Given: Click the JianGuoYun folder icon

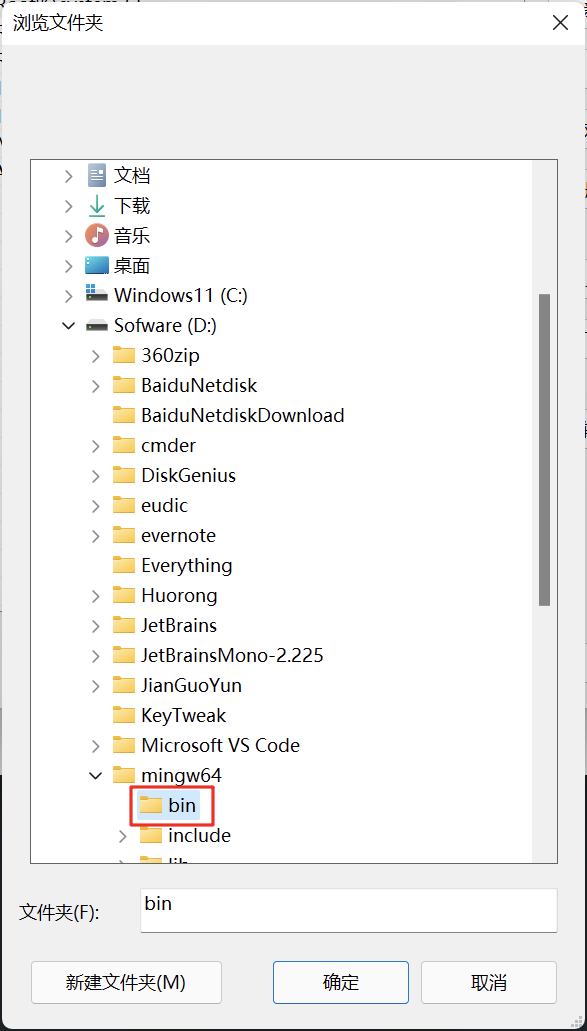Looking at the screenshot, I should point(124,685).
